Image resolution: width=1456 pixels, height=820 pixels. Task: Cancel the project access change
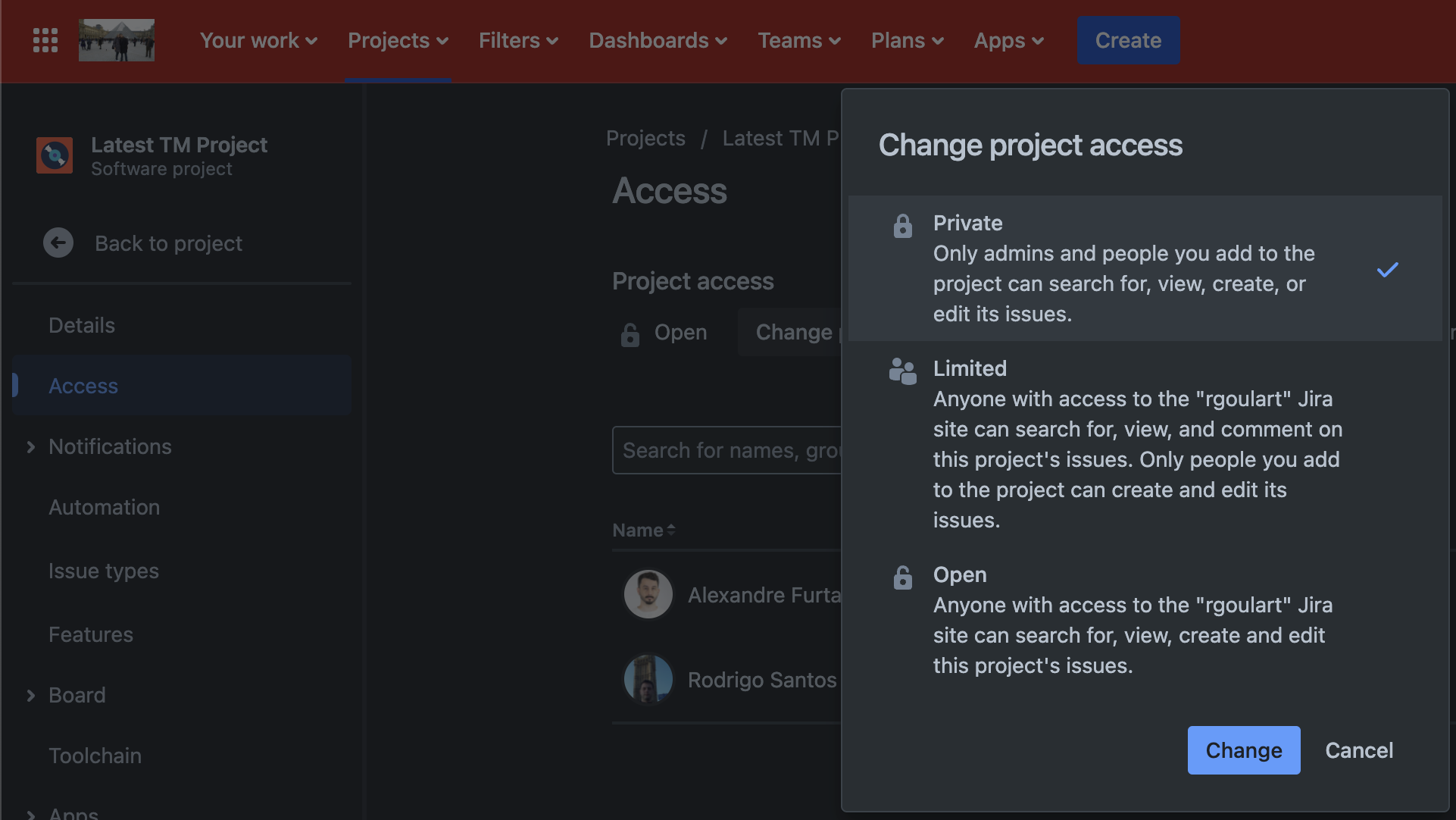pyautogui.click(x=1359, y=750)
